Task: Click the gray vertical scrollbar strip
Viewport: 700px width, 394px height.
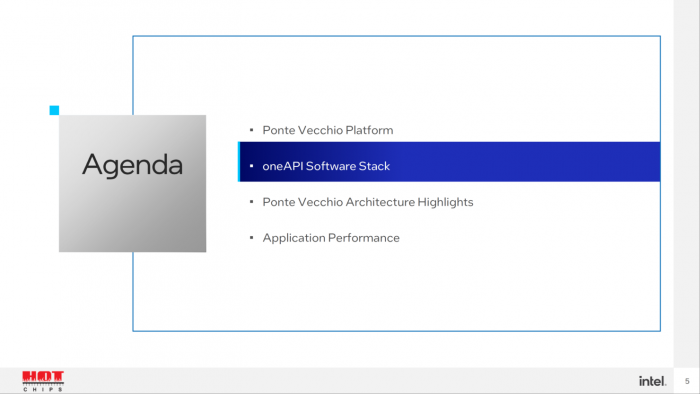Action: tap(687, 184)
